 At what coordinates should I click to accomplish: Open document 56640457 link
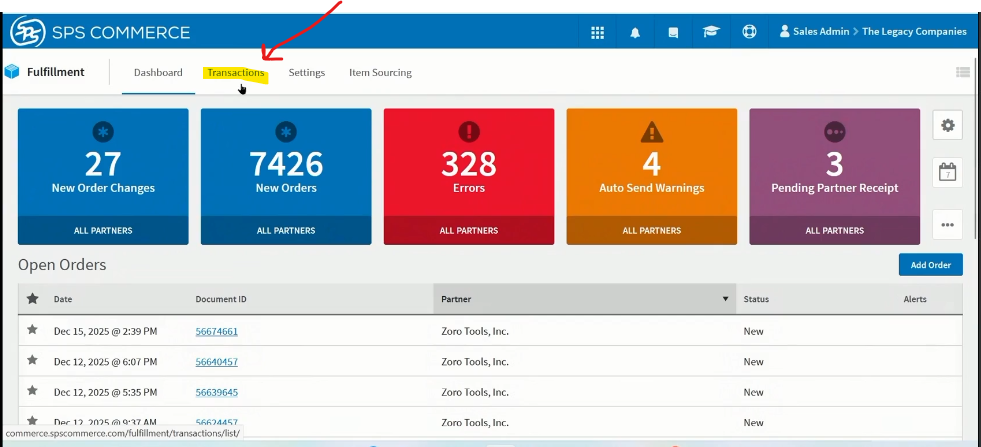coord(216,362)
